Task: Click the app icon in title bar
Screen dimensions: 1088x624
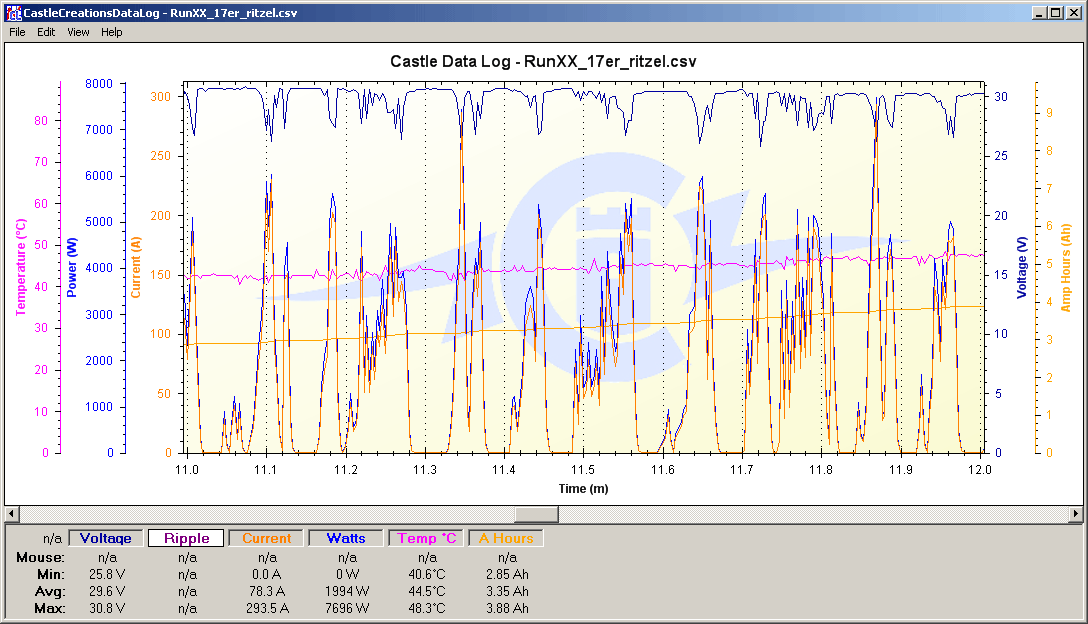Action: [x=13, y=12]
